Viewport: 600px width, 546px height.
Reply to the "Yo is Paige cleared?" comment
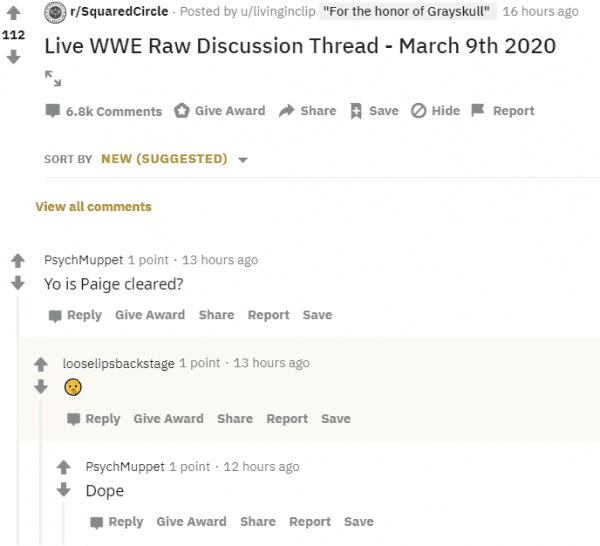tap(75, 315)
